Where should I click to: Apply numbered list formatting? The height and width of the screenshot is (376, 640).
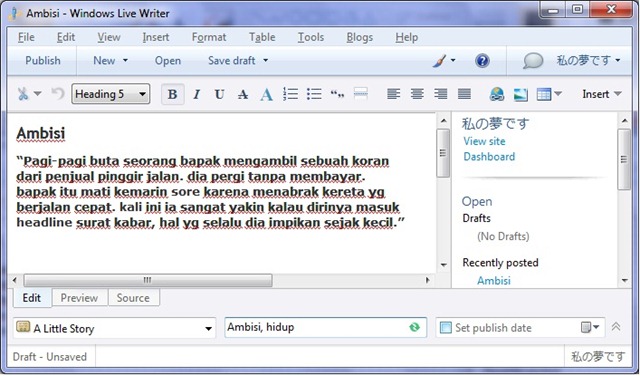click(x=290, y=94)
